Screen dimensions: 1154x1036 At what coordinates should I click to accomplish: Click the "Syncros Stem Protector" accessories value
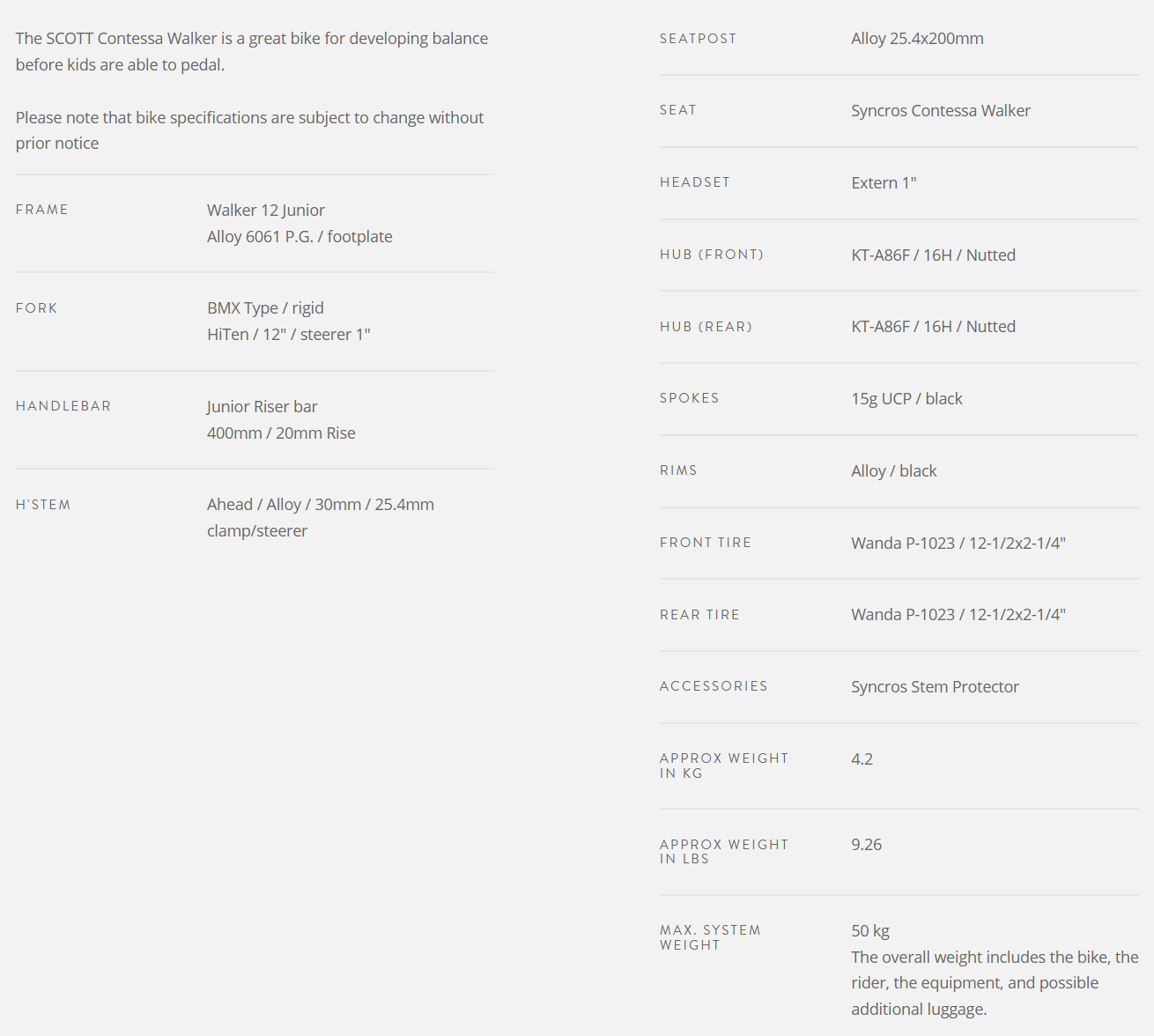(935, 687)
